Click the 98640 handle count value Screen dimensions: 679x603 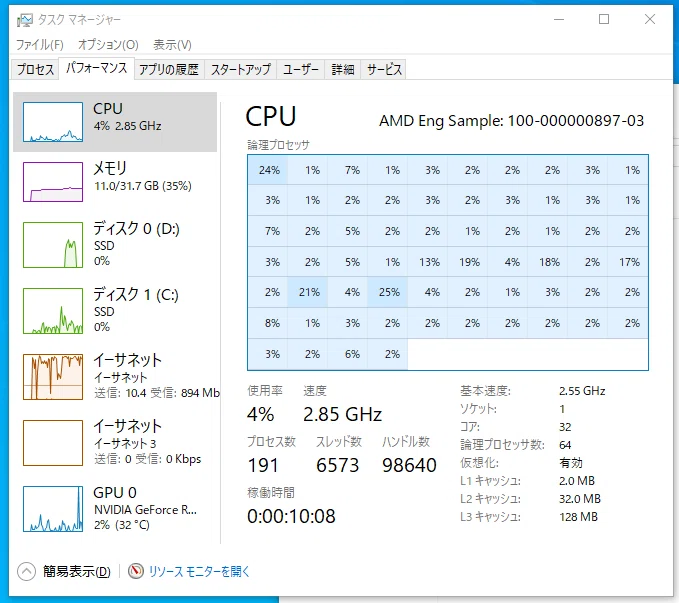click(409, 466)
